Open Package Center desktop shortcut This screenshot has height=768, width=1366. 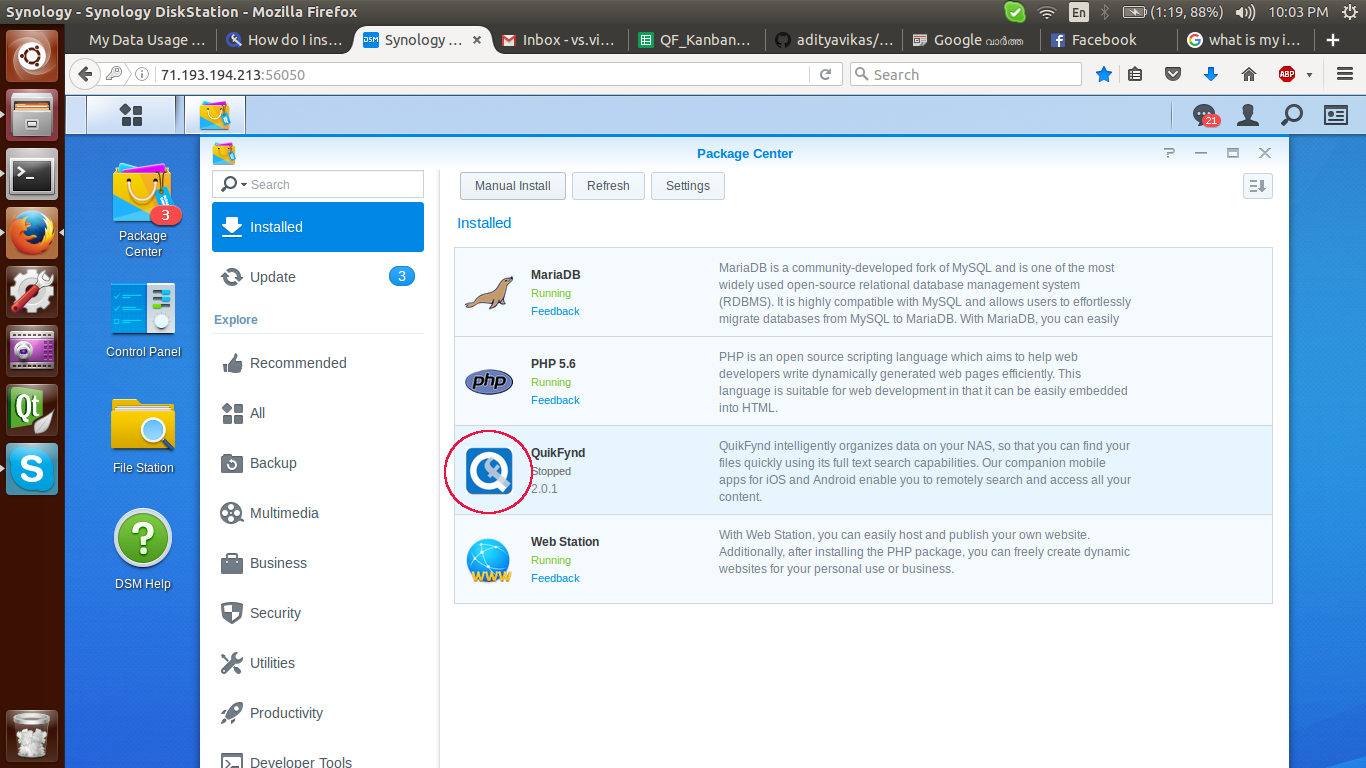[x=143, y=211]
